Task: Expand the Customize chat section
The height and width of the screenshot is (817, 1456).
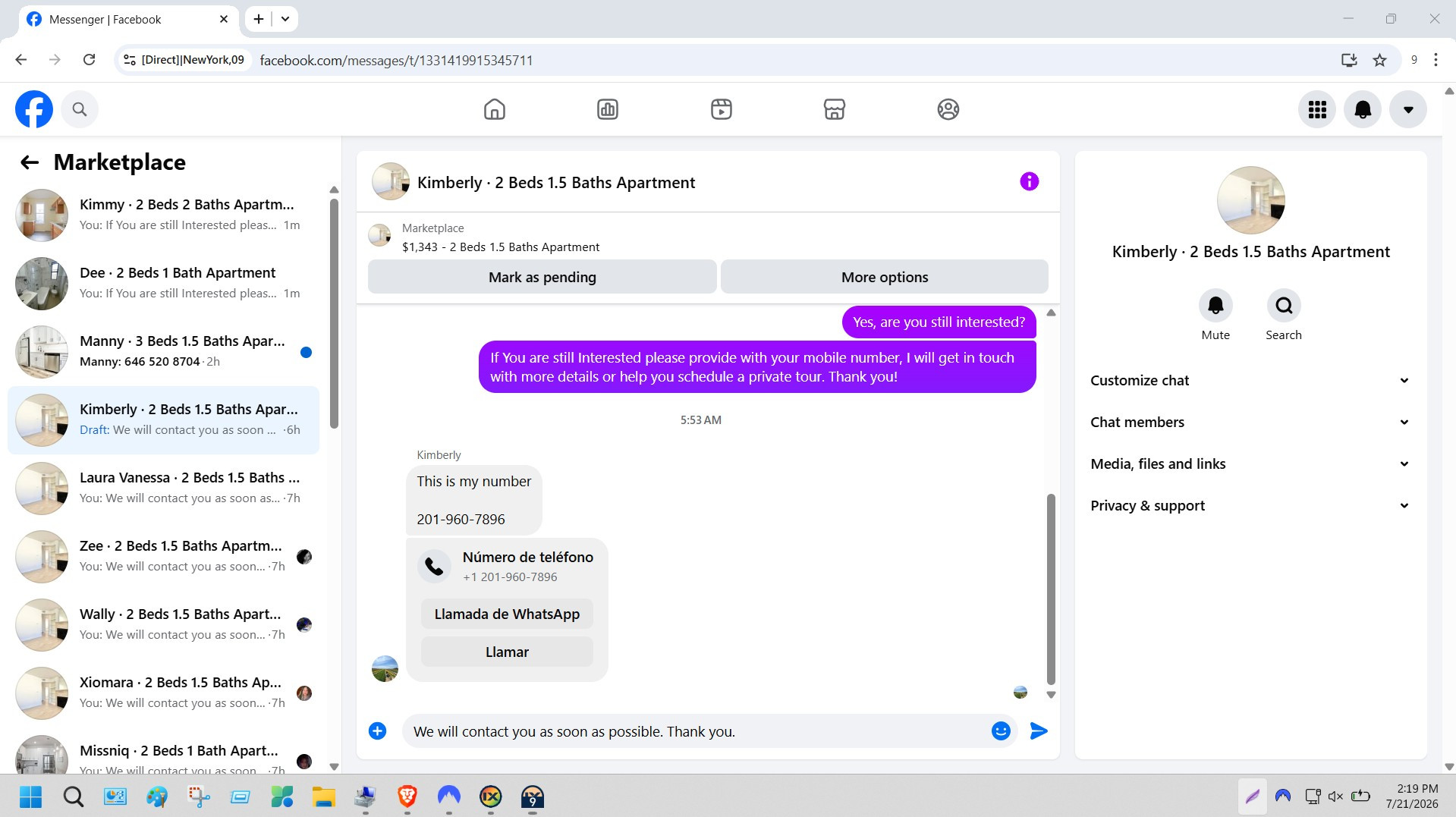Action: pyautogui.click(x=1250, y=380)
